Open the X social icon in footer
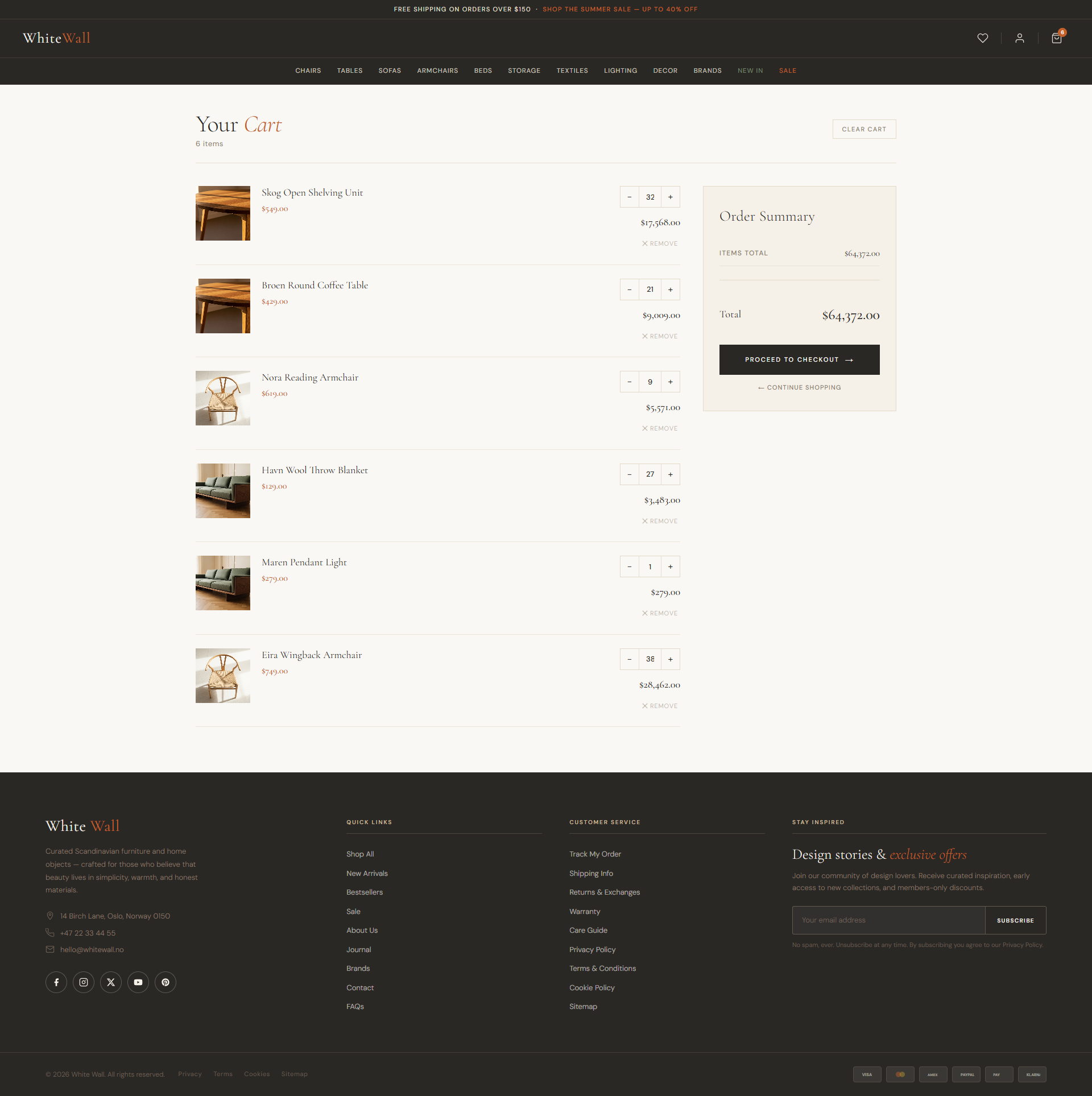This screenshot has height=1096, width=1092. [x=111, y=982]
